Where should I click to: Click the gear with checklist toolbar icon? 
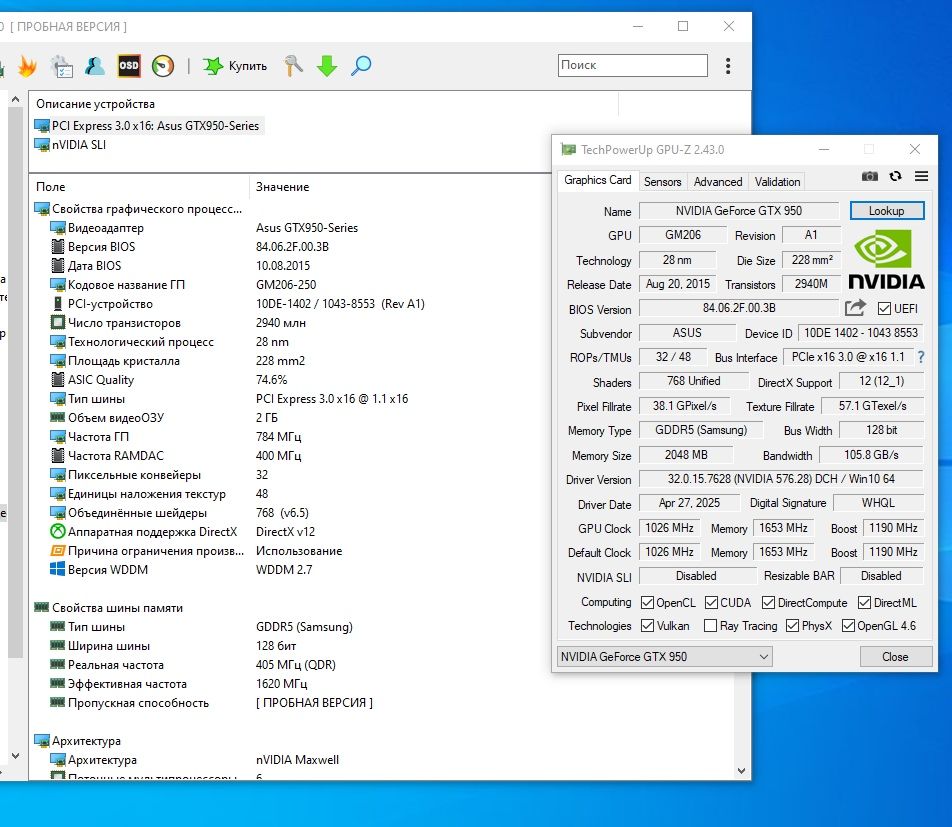tap(62, 66)
